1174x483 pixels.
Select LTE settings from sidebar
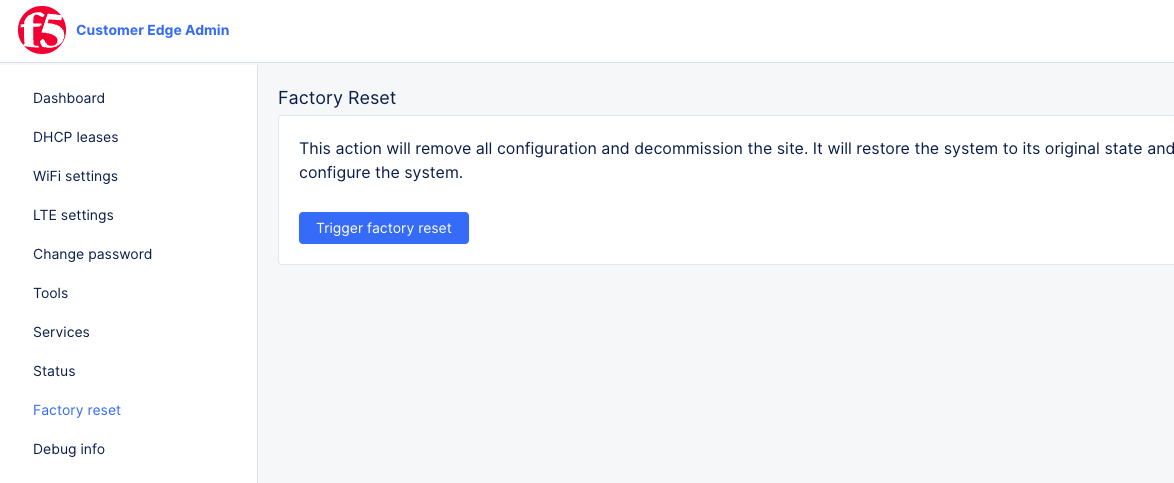[x=73, y=215]
